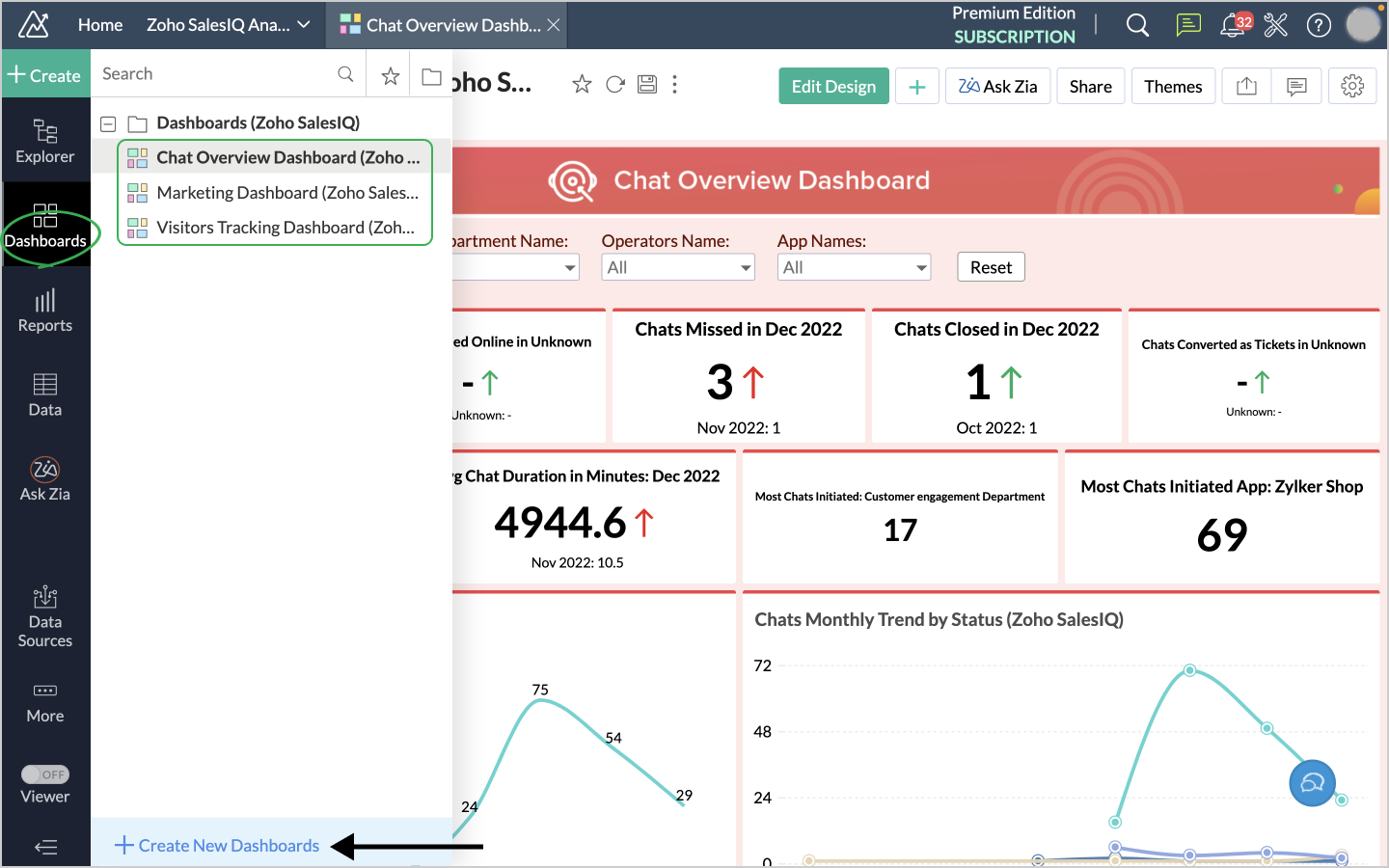Open the user profile avatar
This screenshot has height=868, width=1389.
coord(1363,25)
